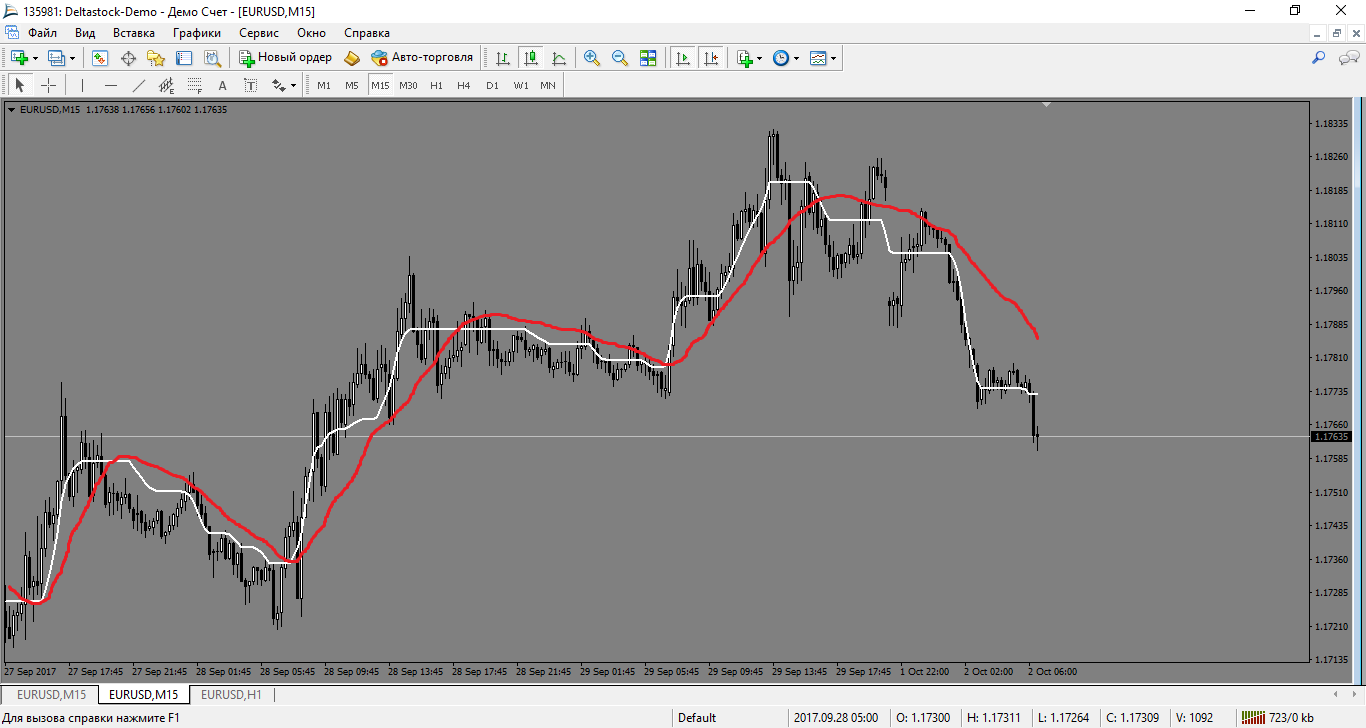
Task: Click the Periods clock icon
Action: [781, 58]
